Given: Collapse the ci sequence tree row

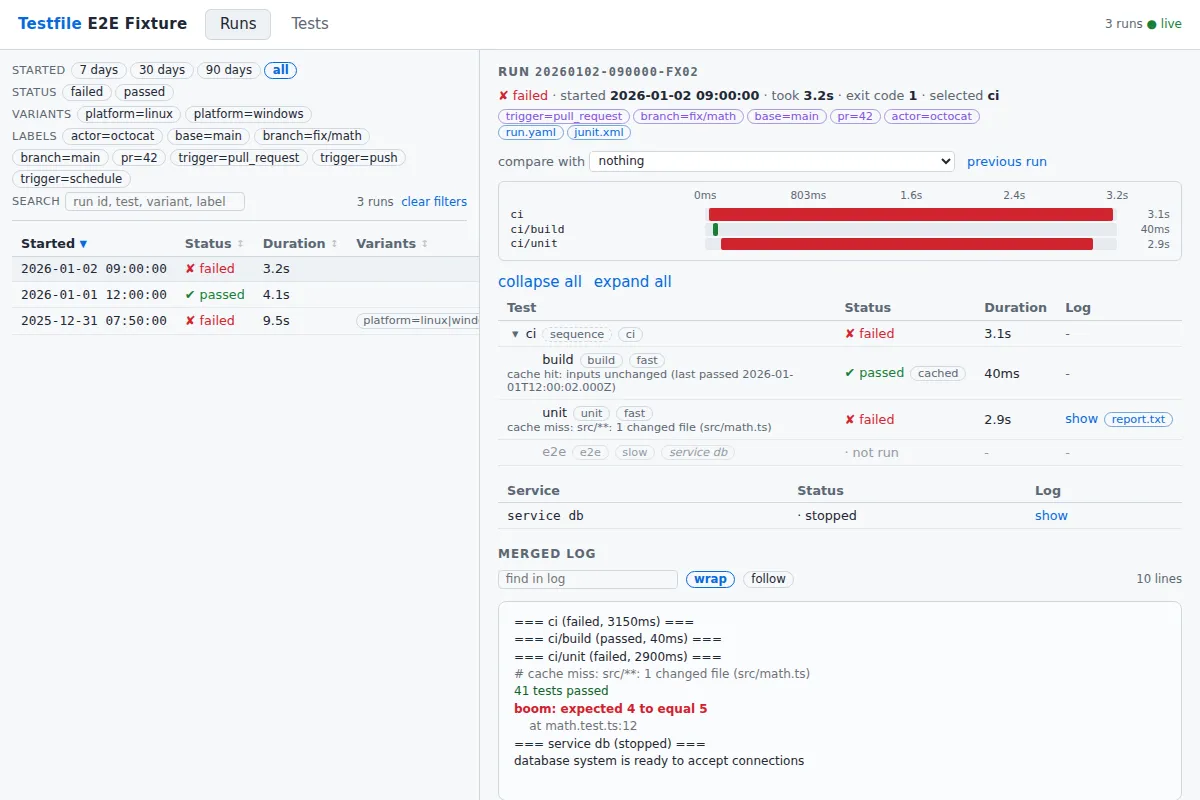Looking at the screenshot, I should coord(515,334).
